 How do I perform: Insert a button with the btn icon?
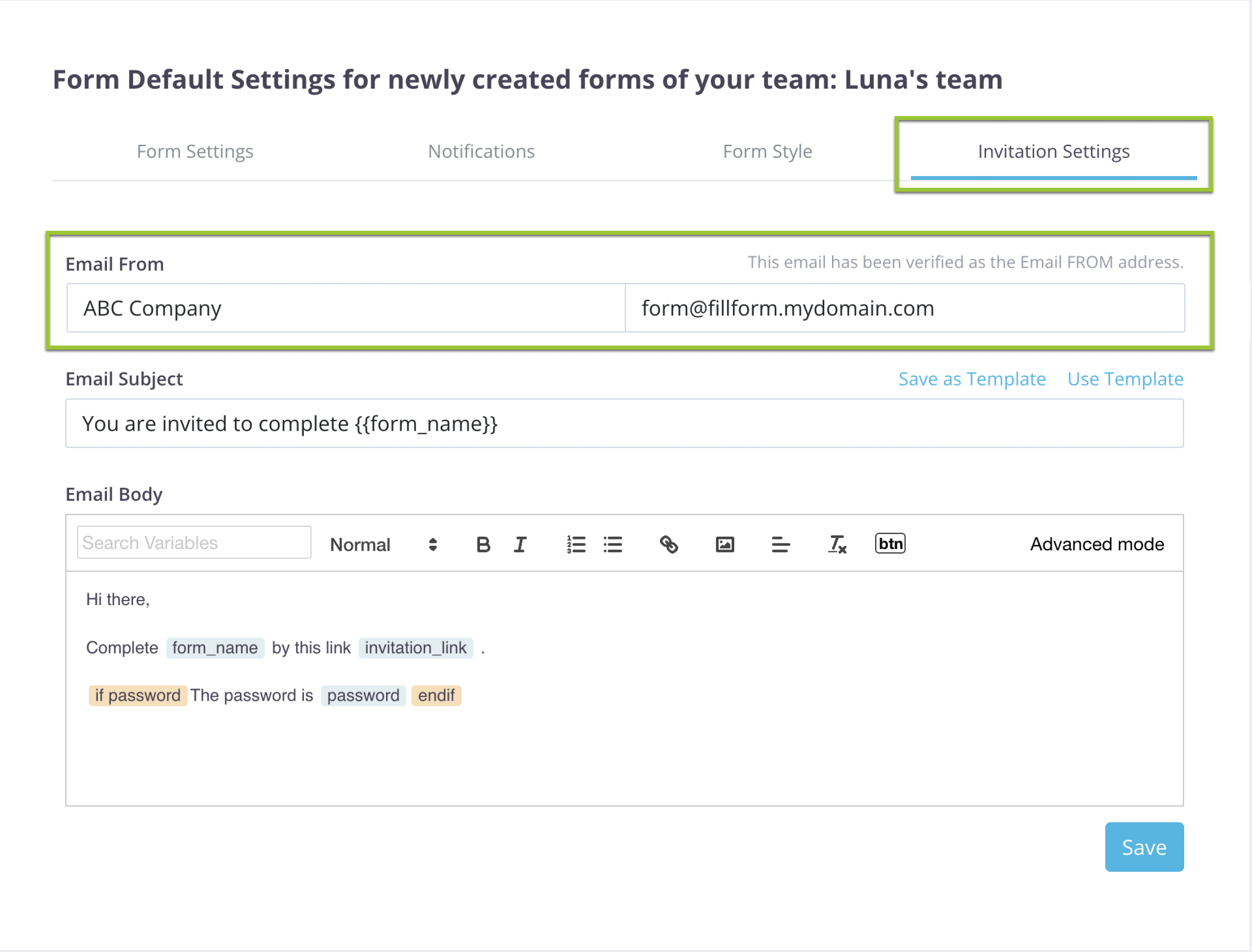890,543
